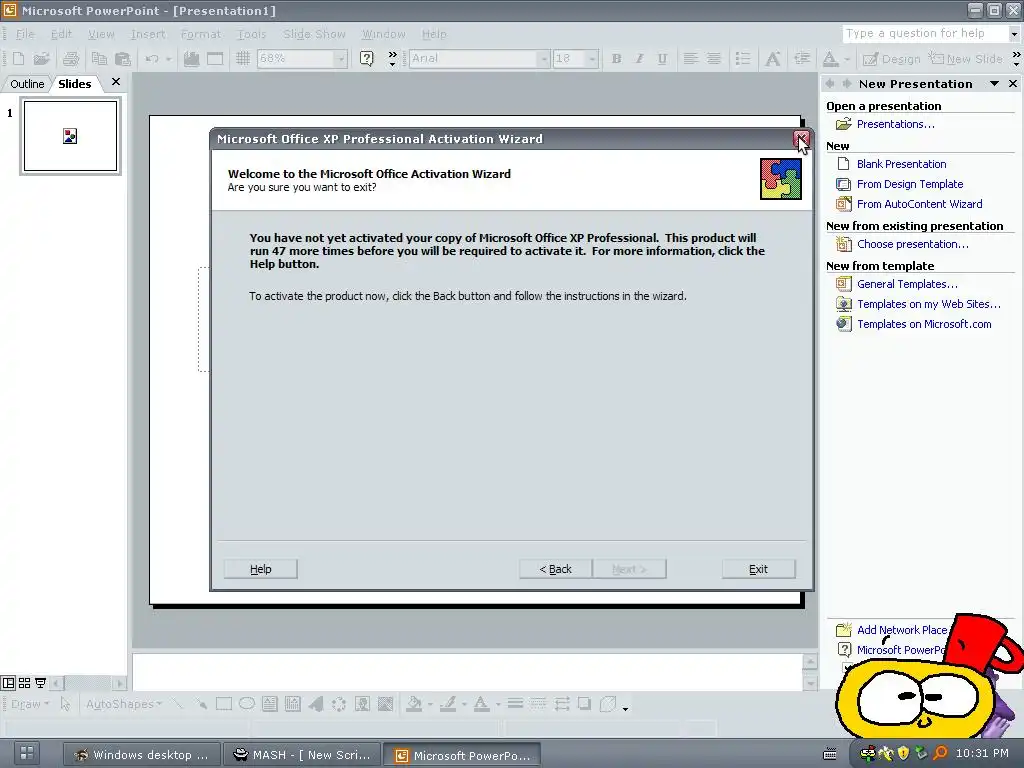Image resolution: width=1024 pixels, height=768 pixels.
Task: Click the Font Color A on Drawing toolbar
Action: 481,704
